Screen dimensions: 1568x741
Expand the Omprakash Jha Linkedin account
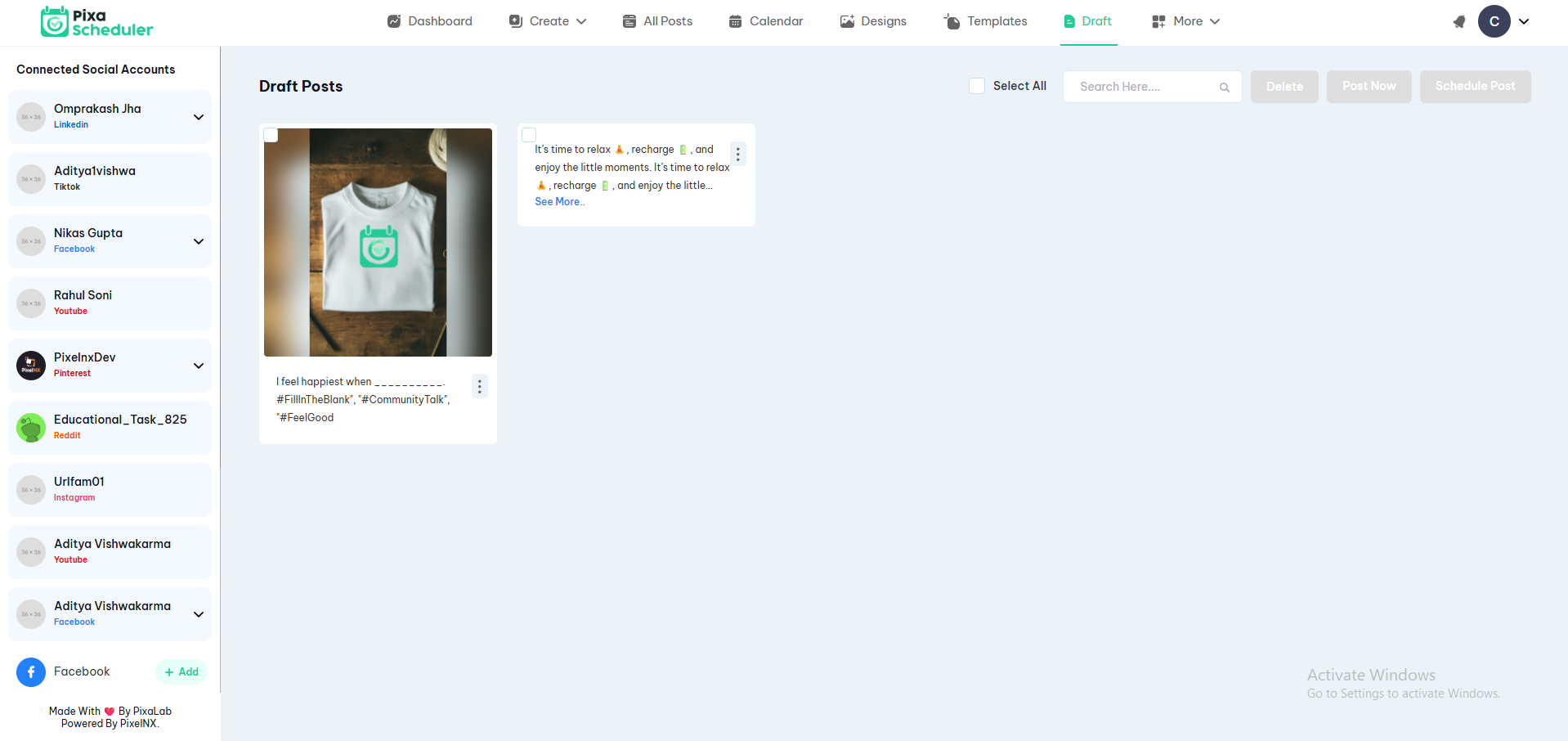point(199,117)
